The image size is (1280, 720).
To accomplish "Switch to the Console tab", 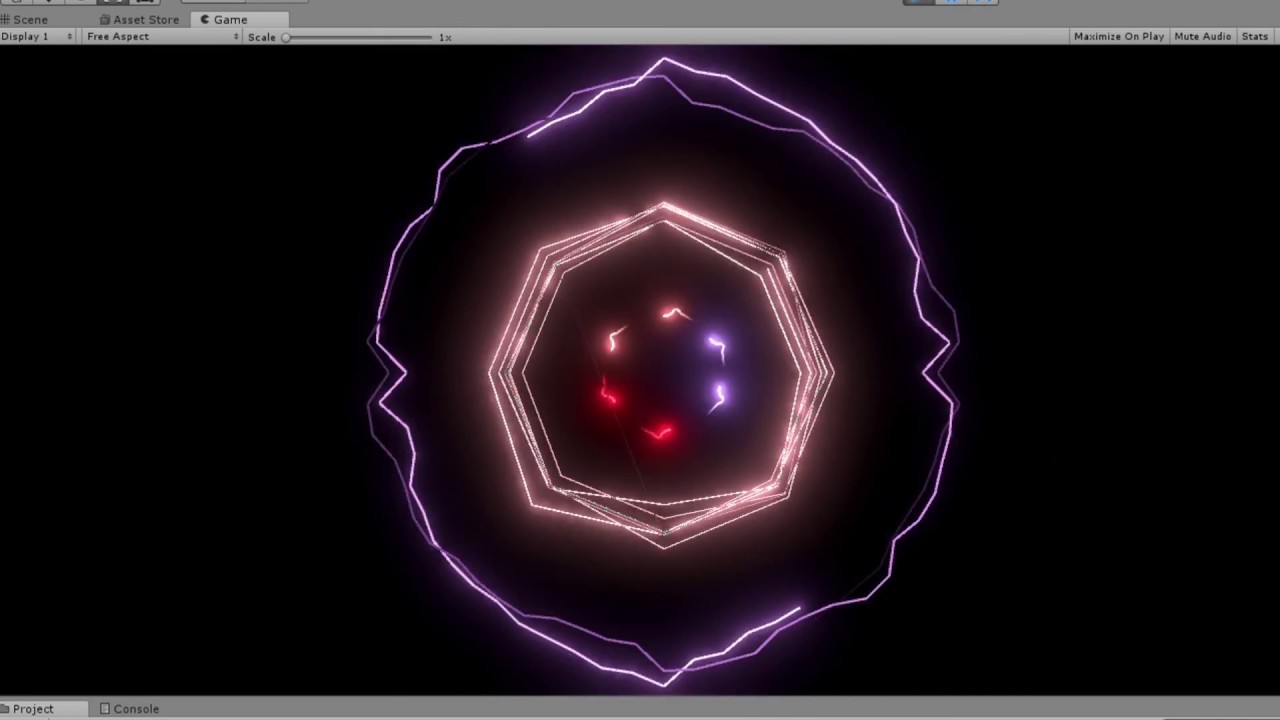I will [129, 709].
